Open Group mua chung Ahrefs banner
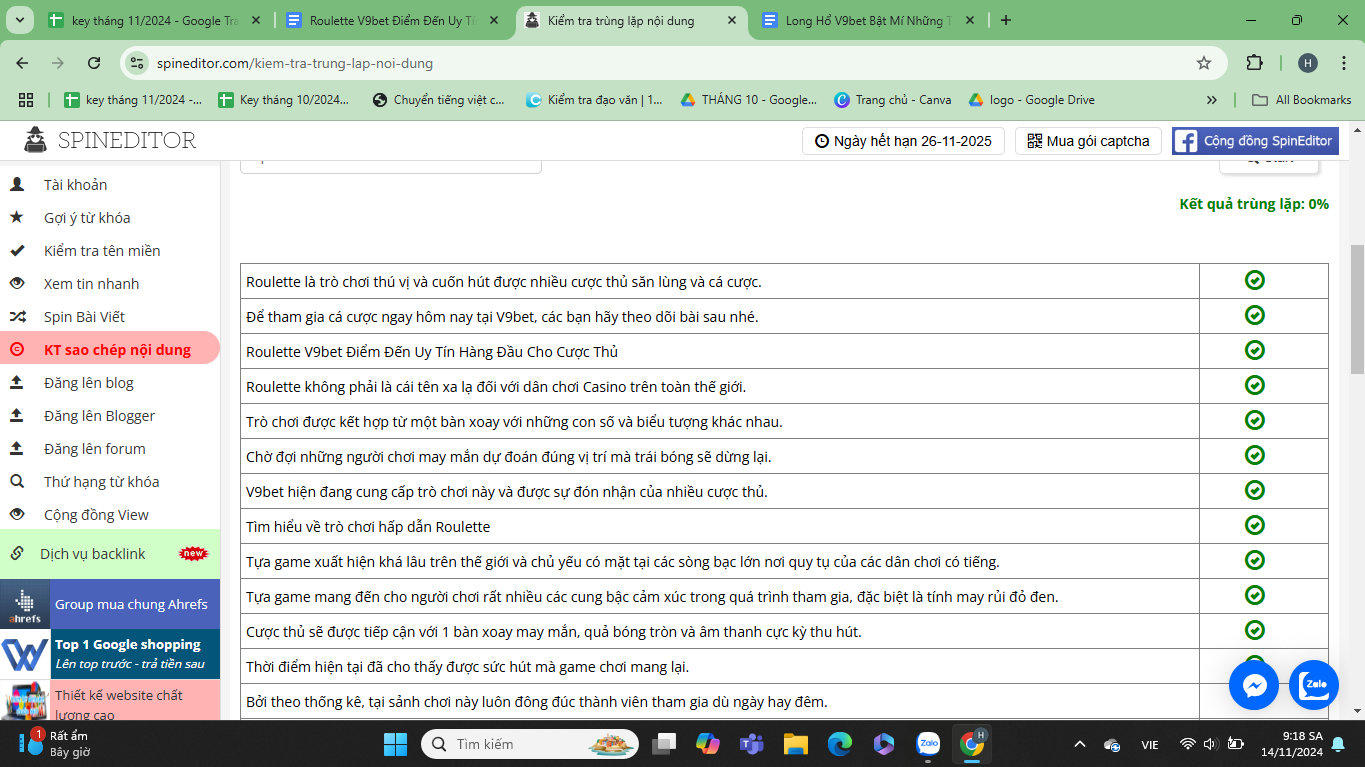Screen dimensions: 1365x767 (110, 604)
